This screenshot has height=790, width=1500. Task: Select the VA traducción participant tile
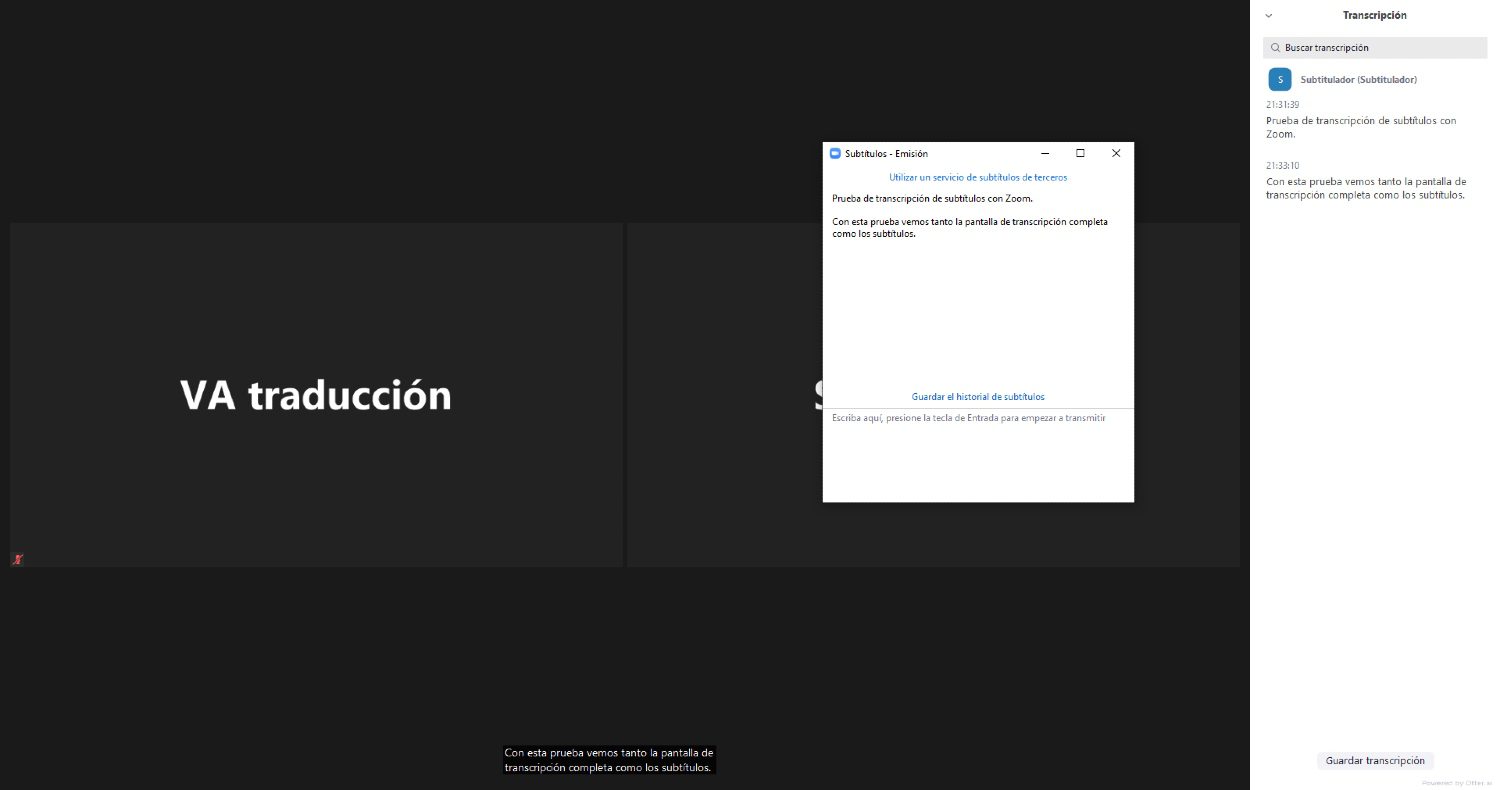pos(316,395)
